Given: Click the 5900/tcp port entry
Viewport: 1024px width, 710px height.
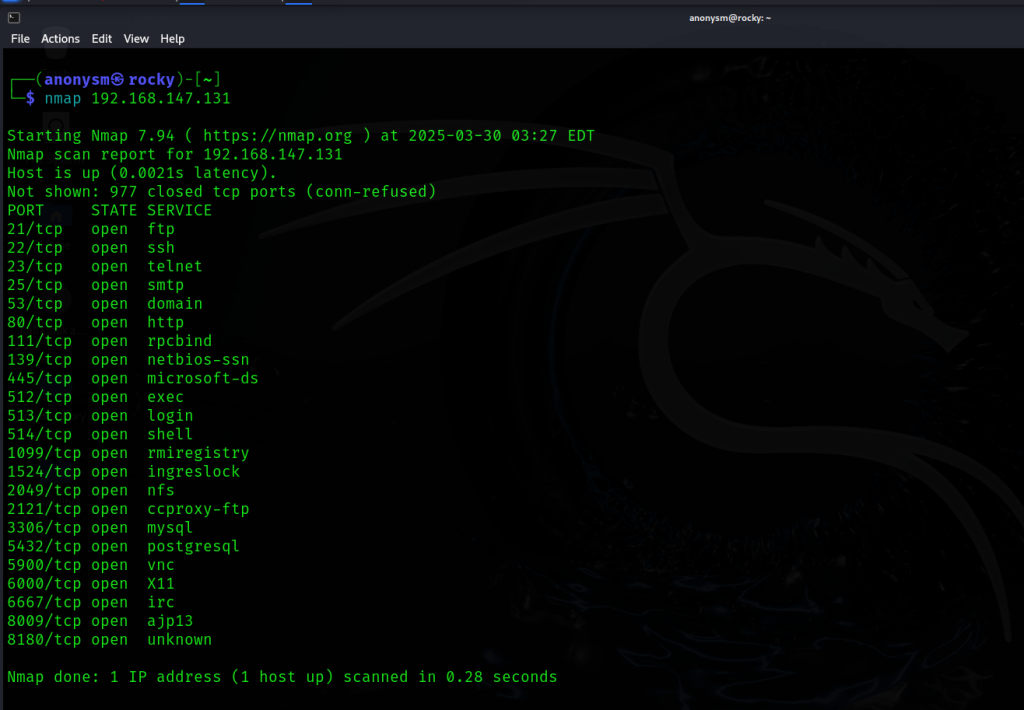Looking at the screenshot, I should 44,565.
